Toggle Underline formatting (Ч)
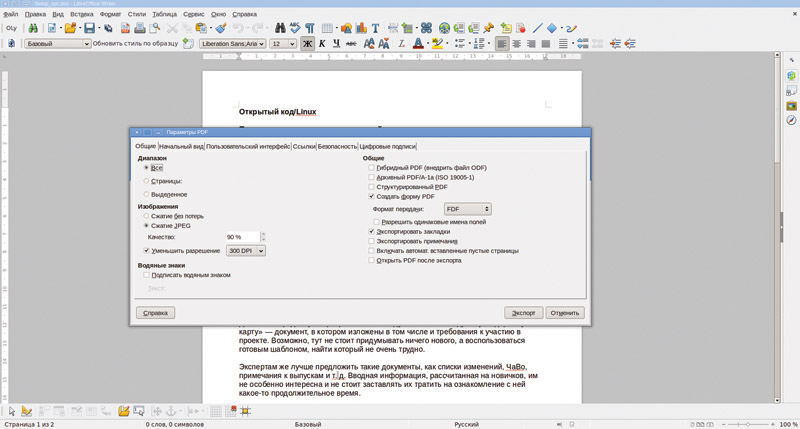Image resolution: width=800 pixels, height=429 pixels. point(336,44)
